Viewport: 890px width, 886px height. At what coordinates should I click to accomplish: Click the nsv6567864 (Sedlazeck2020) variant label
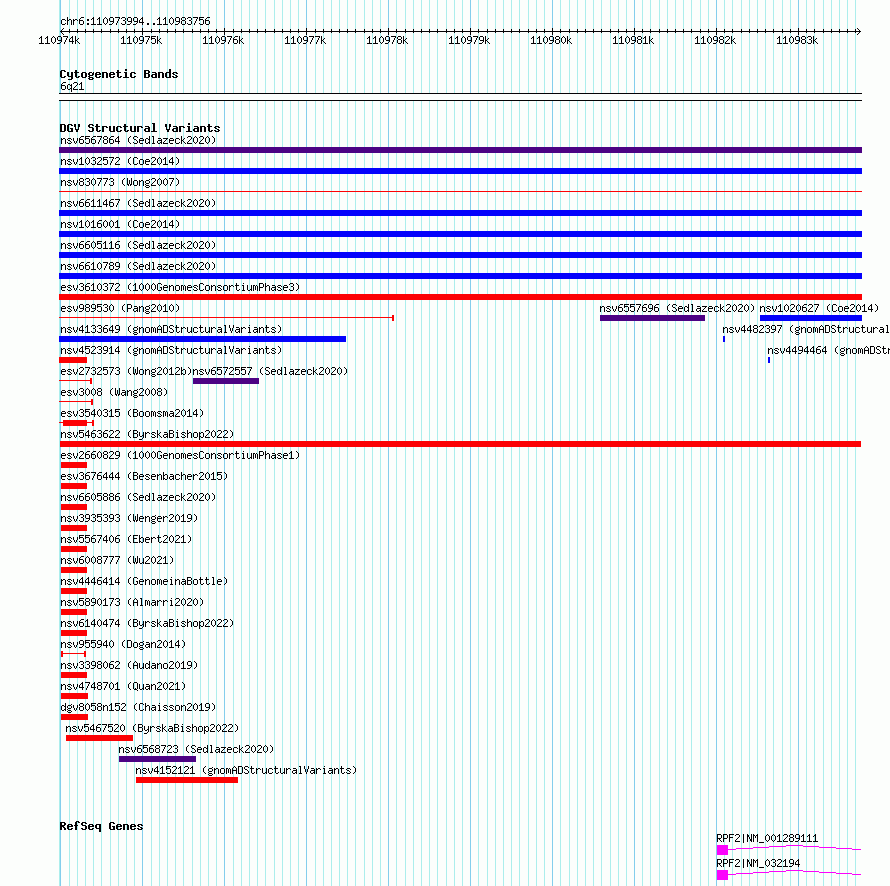point(138,140)
